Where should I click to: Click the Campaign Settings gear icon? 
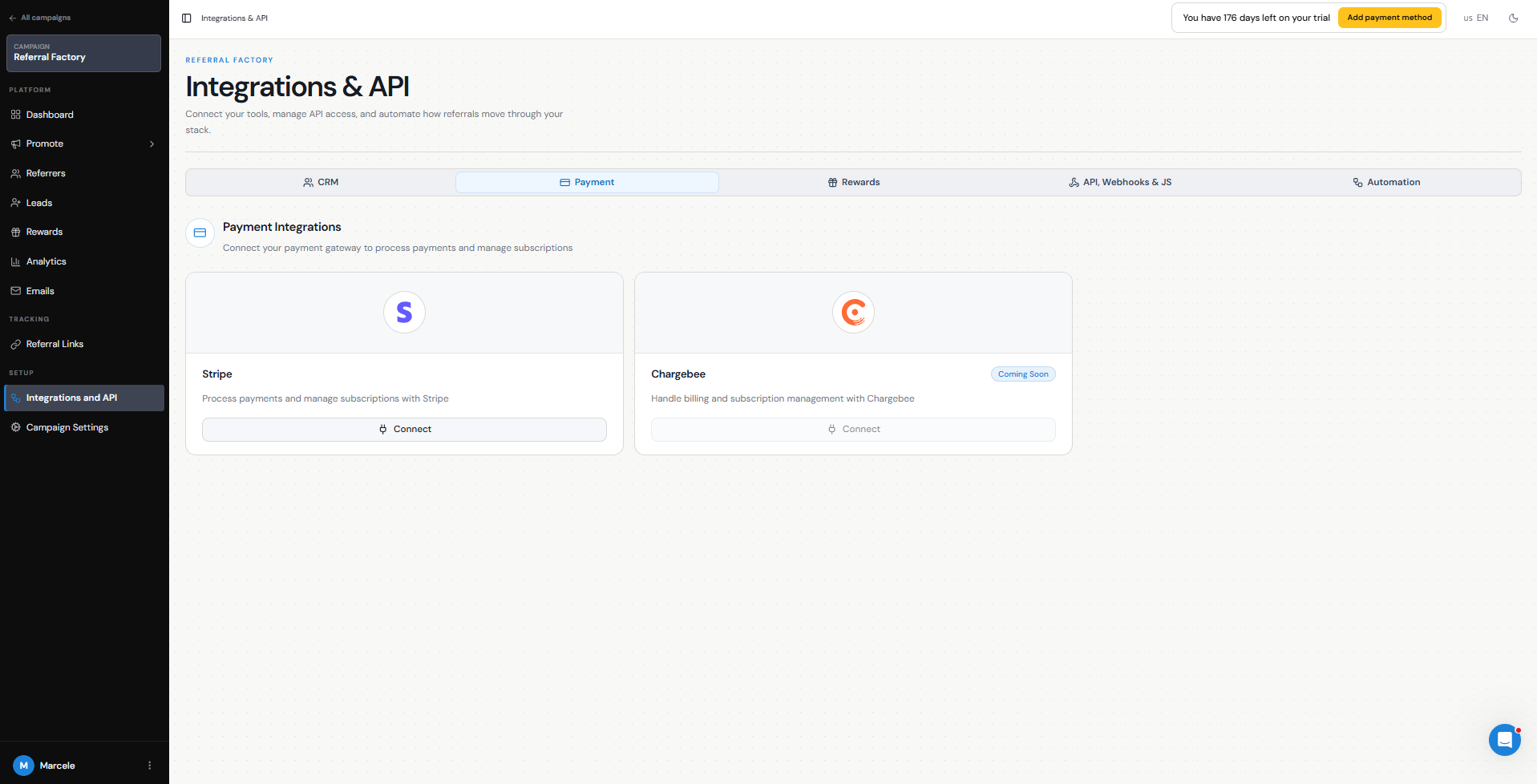tap(15, 427)
